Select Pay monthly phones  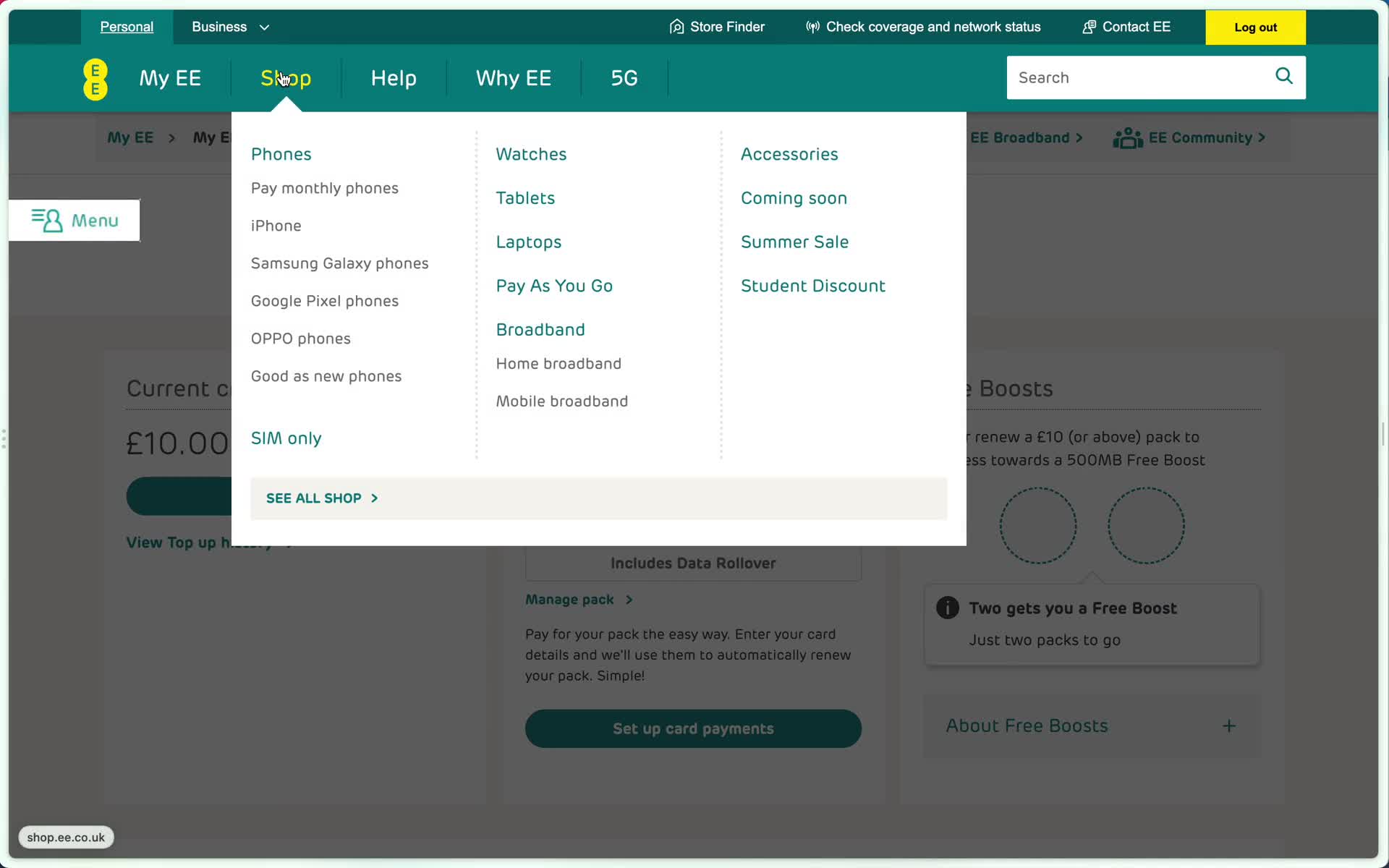coord(324,188)
